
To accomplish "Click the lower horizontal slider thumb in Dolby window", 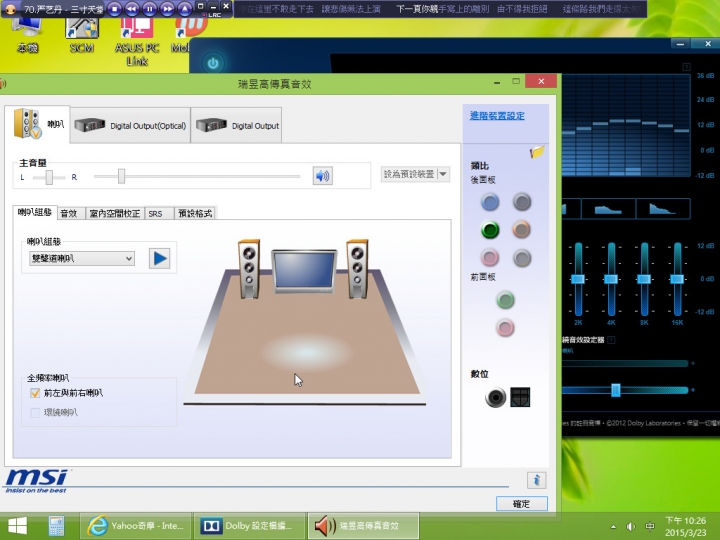I will pos(616,390).
